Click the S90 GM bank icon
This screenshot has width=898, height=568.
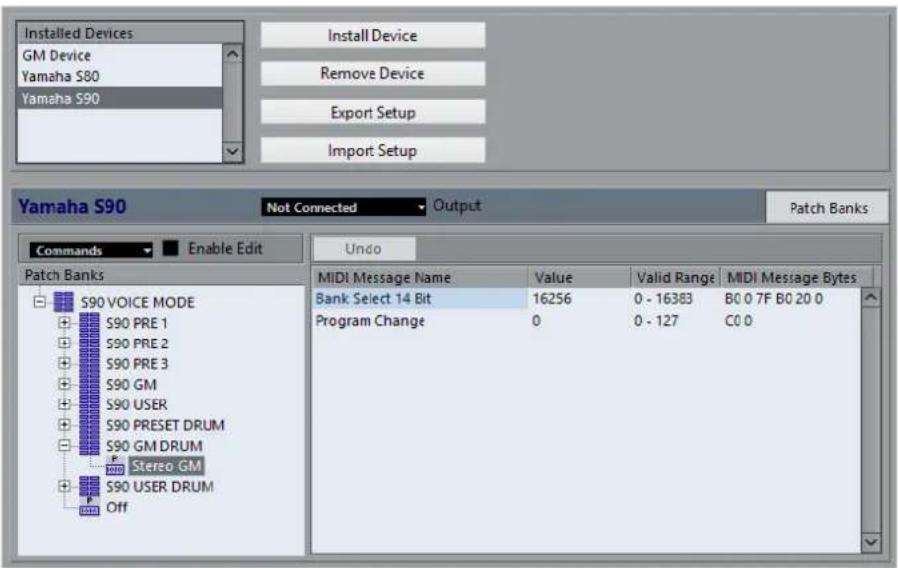pyautogui.click(x=89, y=384)
